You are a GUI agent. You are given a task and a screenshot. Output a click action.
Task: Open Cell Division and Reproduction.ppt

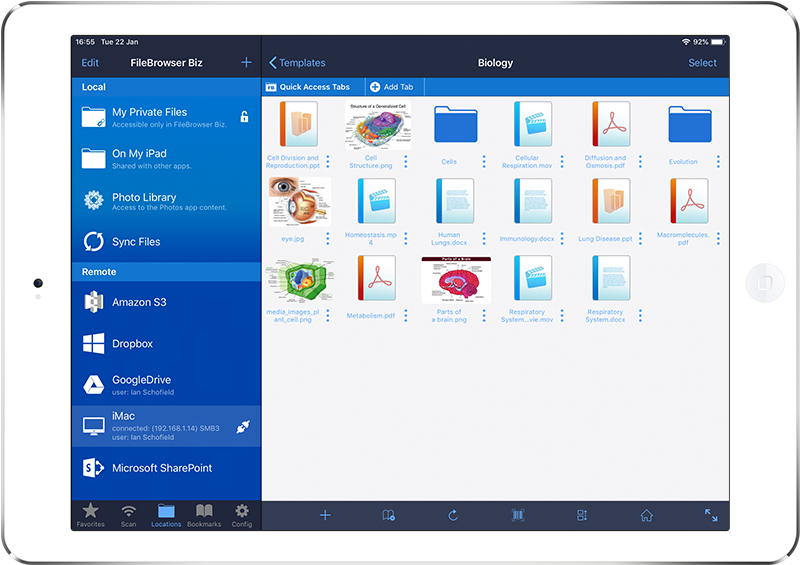click(x=298, y=124)
